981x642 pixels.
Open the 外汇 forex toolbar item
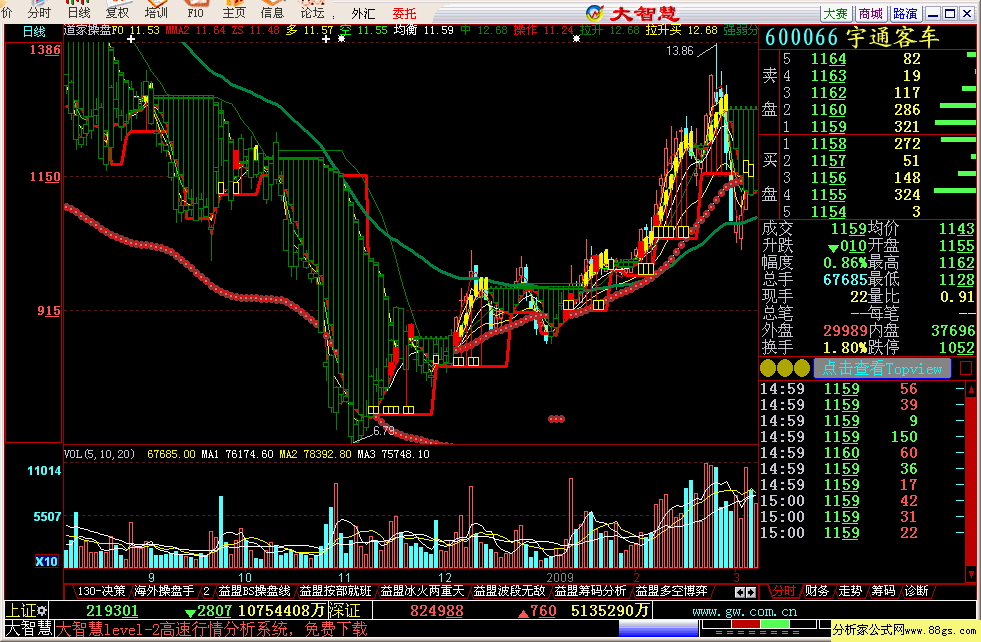click(363, 13)
